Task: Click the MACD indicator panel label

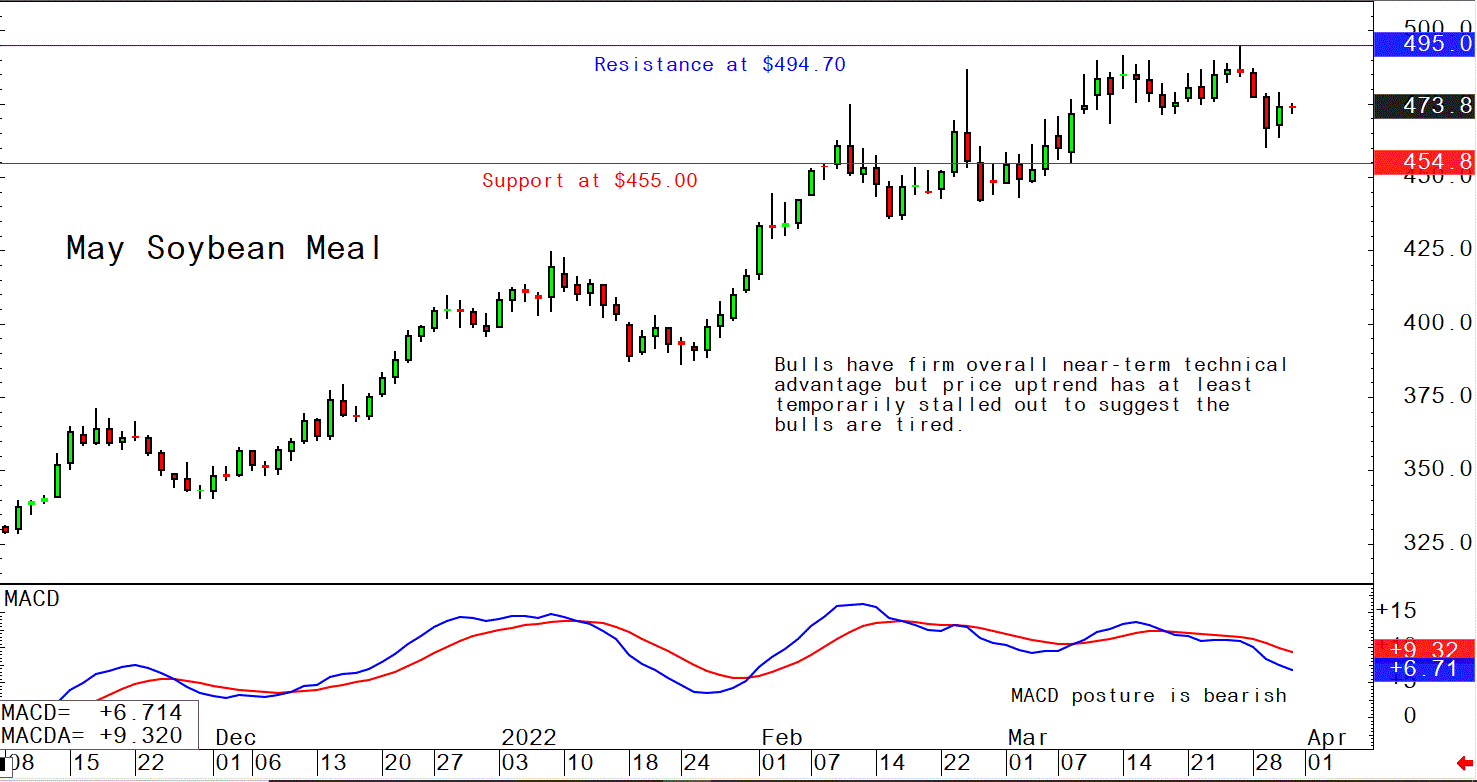Action: coord(32,599)
